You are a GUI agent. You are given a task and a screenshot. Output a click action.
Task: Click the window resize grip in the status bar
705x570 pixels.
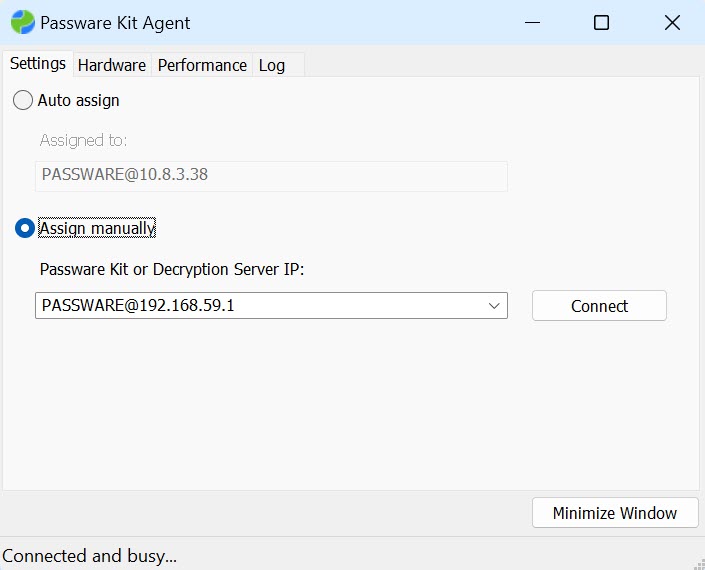point(700,564)
